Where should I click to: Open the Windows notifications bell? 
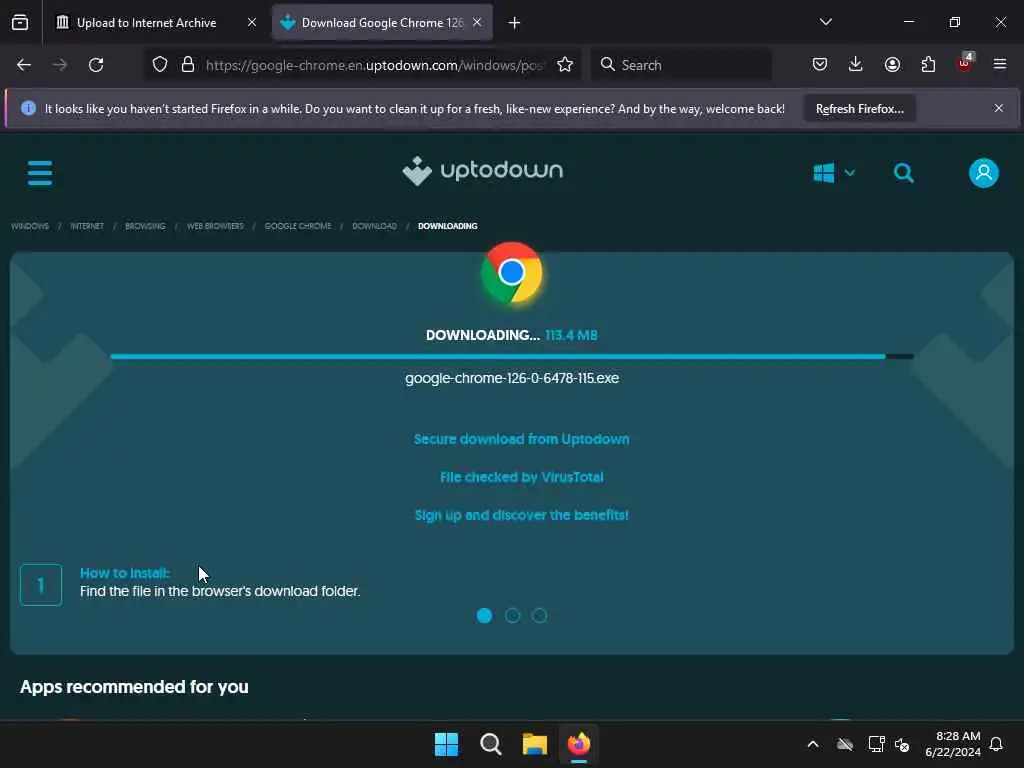point(996,744)
